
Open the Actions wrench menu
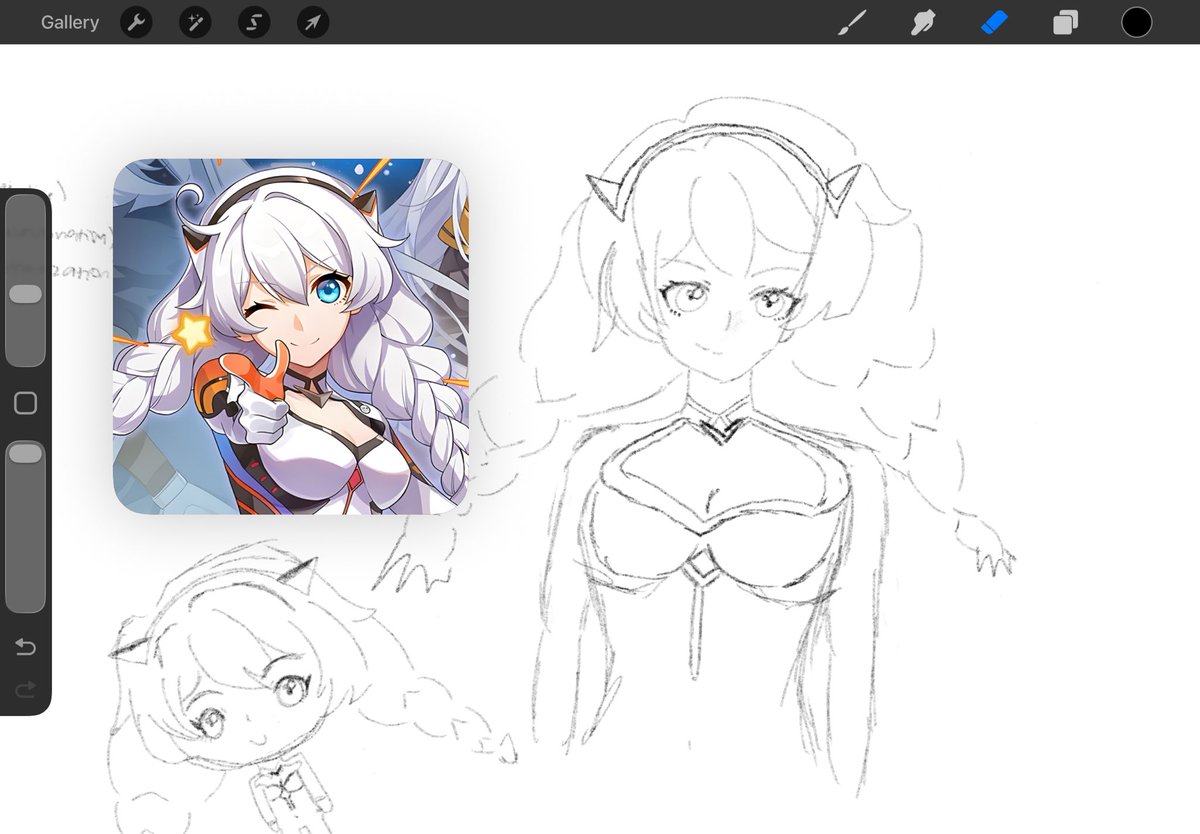(x=136, y=22)
